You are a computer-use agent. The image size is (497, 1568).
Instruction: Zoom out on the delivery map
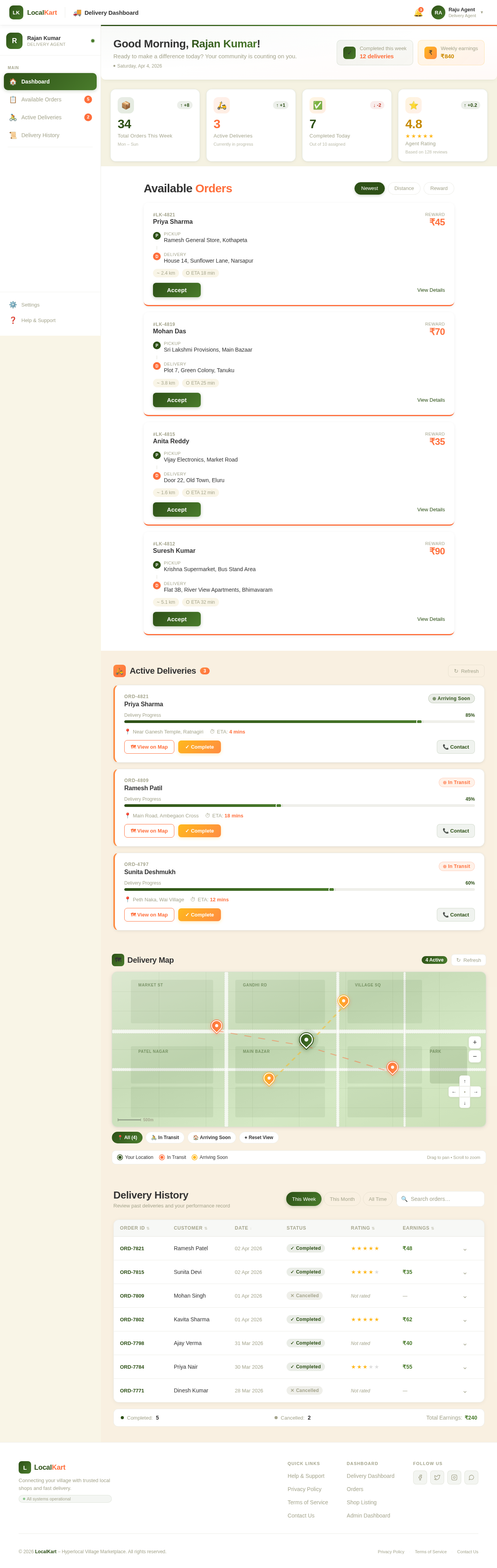tap(474, 1056)
